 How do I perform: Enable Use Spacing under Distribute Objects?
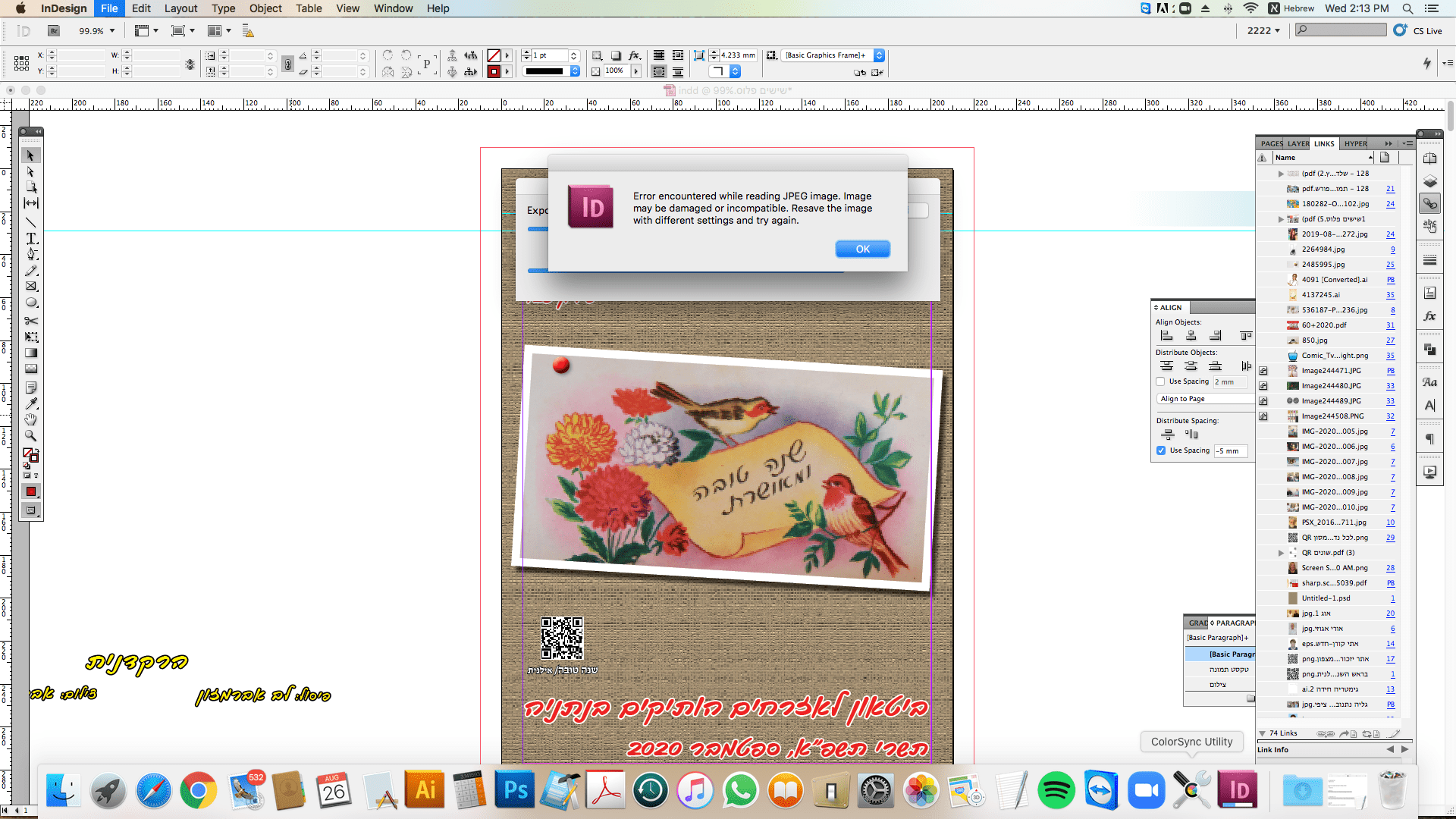click(x=1160, y=381)
